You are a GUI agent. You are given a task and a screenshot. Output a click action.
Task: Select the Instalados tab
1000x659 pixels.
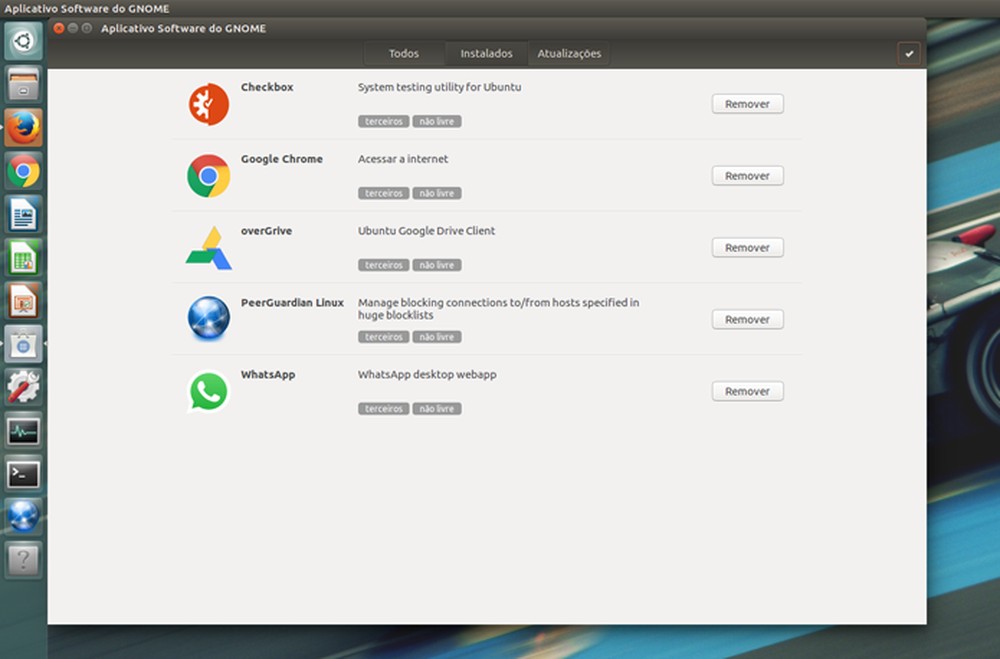pyautogui.click(x=486, y=53)
